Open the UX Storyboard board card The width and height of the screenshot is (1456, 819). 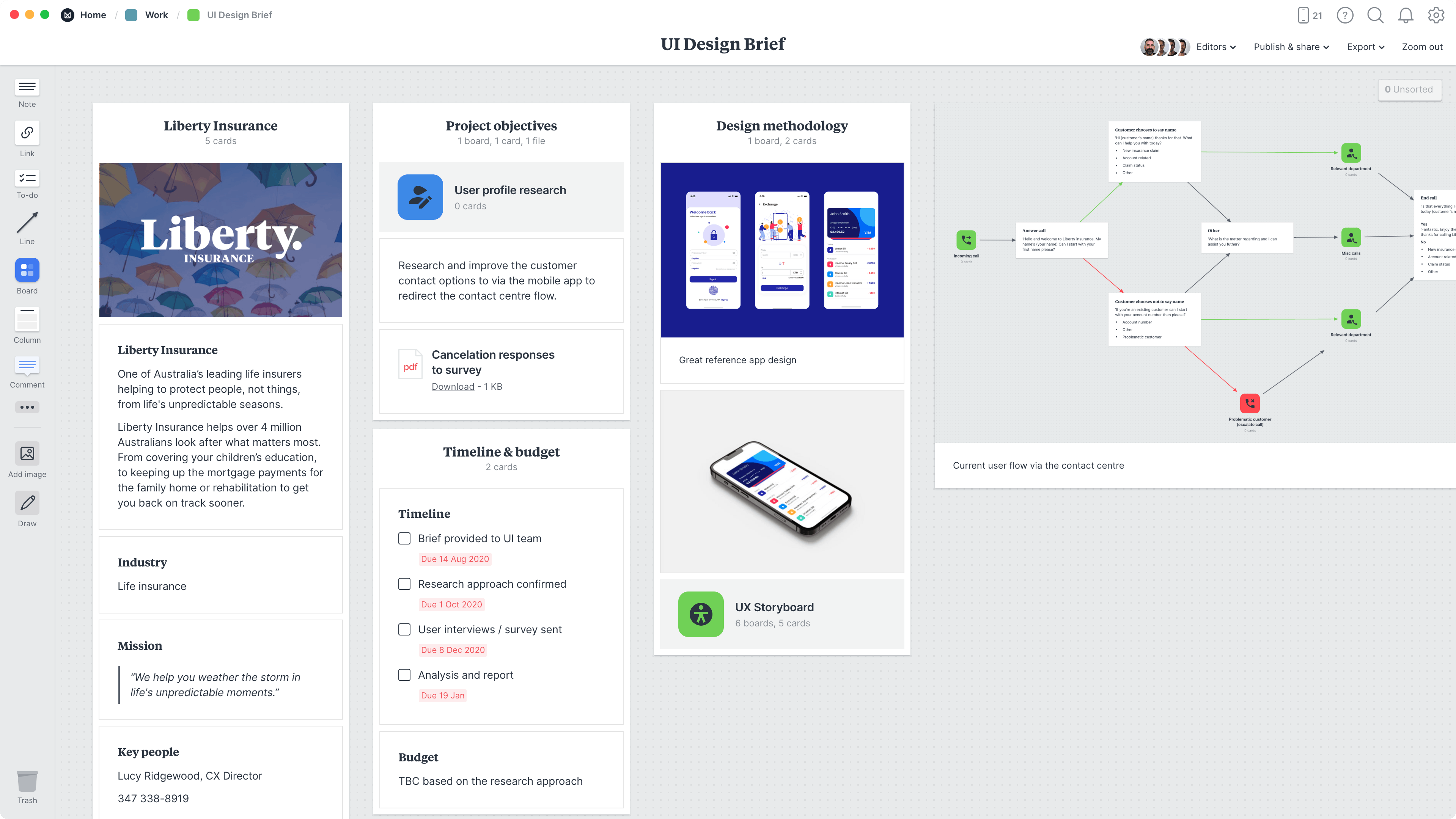click(782, 614)
